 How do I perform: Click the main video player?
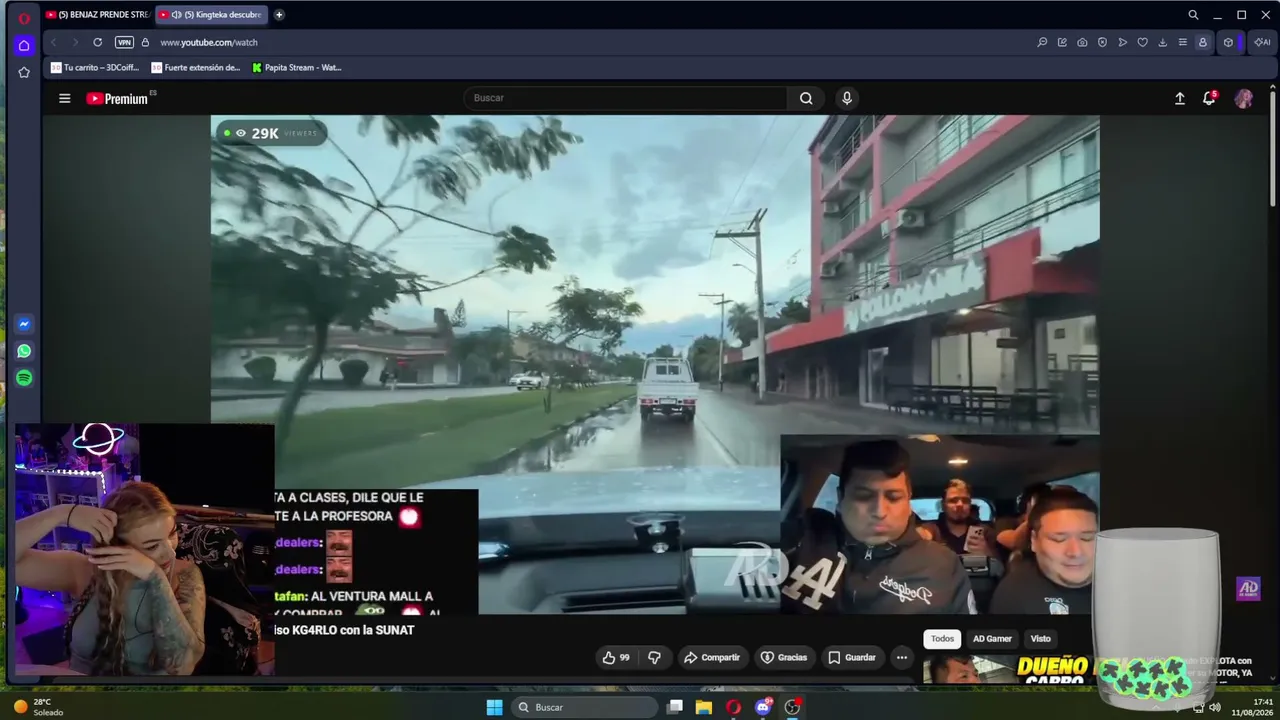pyautogui.click(x=655, y=365)
